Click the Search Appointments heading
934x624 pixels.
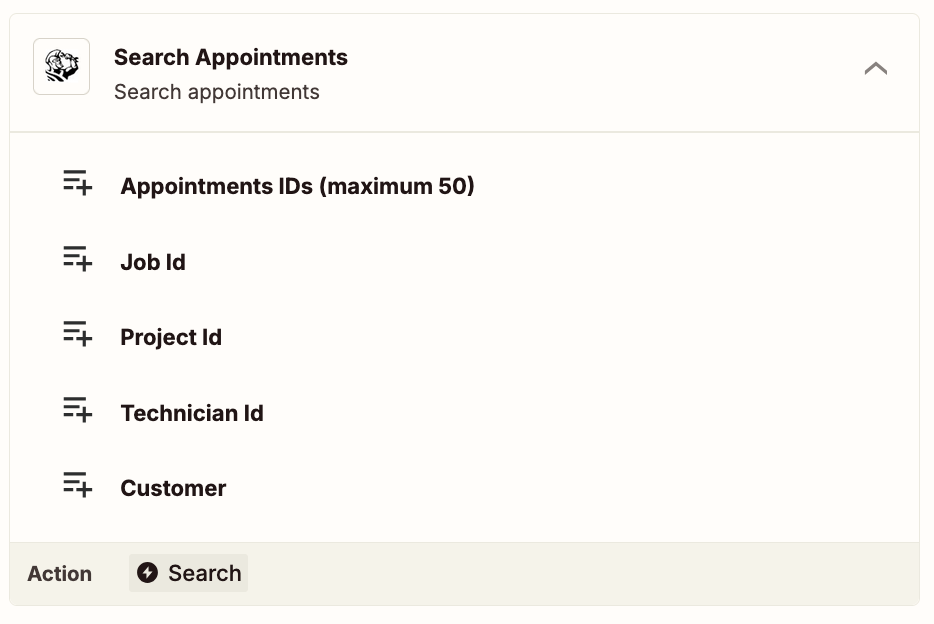pos(231,58)
